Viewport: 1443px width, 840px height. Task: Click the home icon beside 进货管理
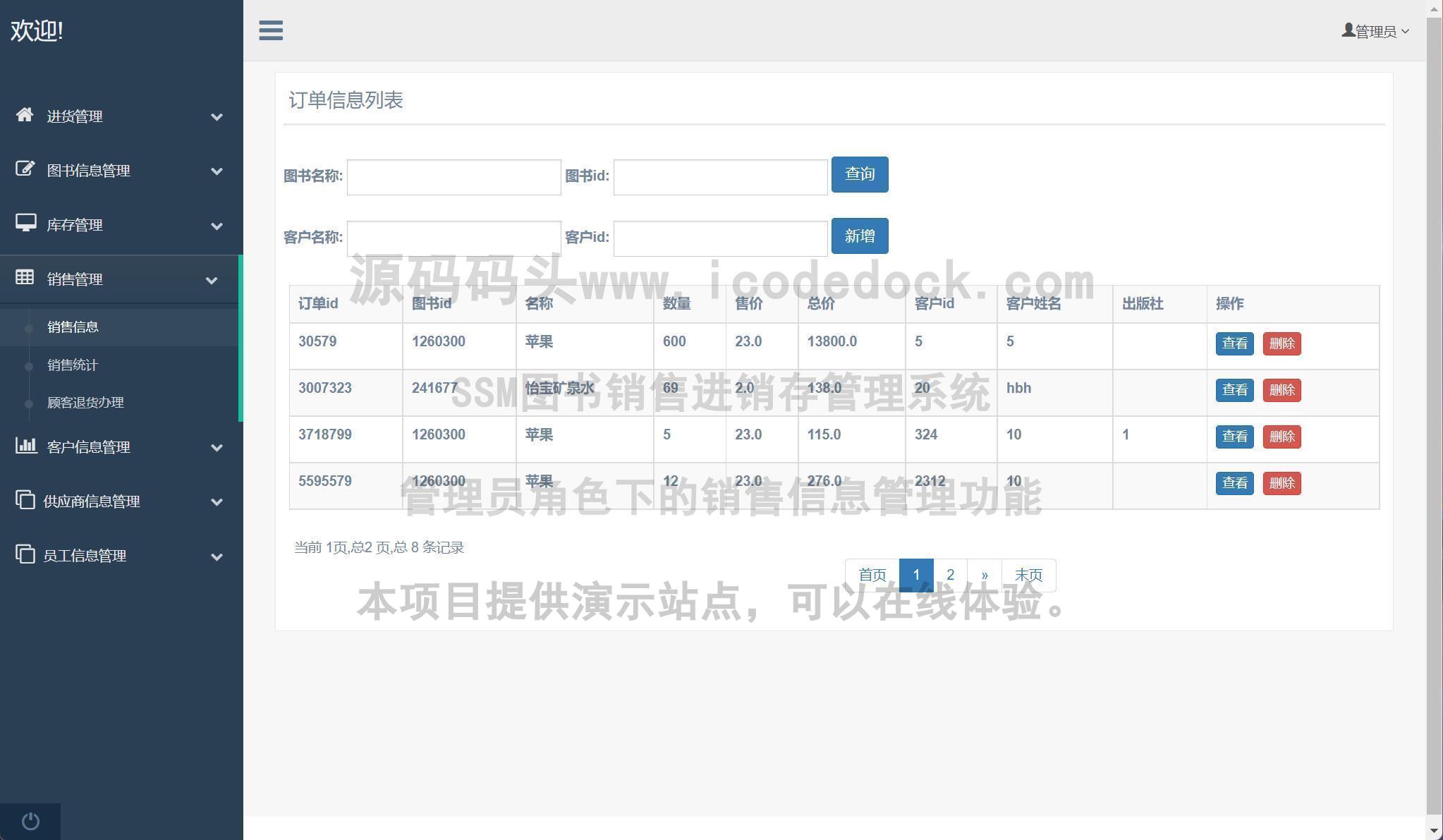pyautogui.click(x=25, y=115)
